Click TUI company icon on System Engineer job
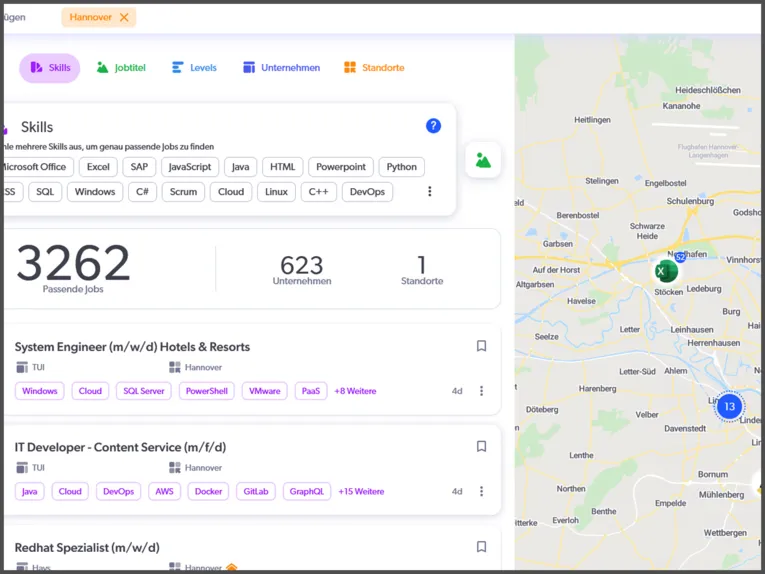 [22, 367]
